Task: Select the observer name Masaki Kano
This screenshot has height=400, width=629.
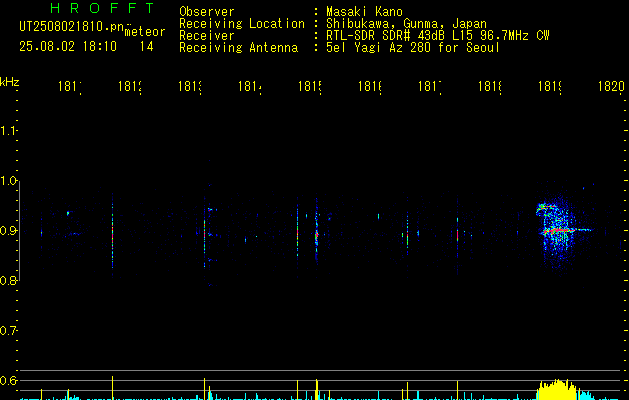Action: 364,12
